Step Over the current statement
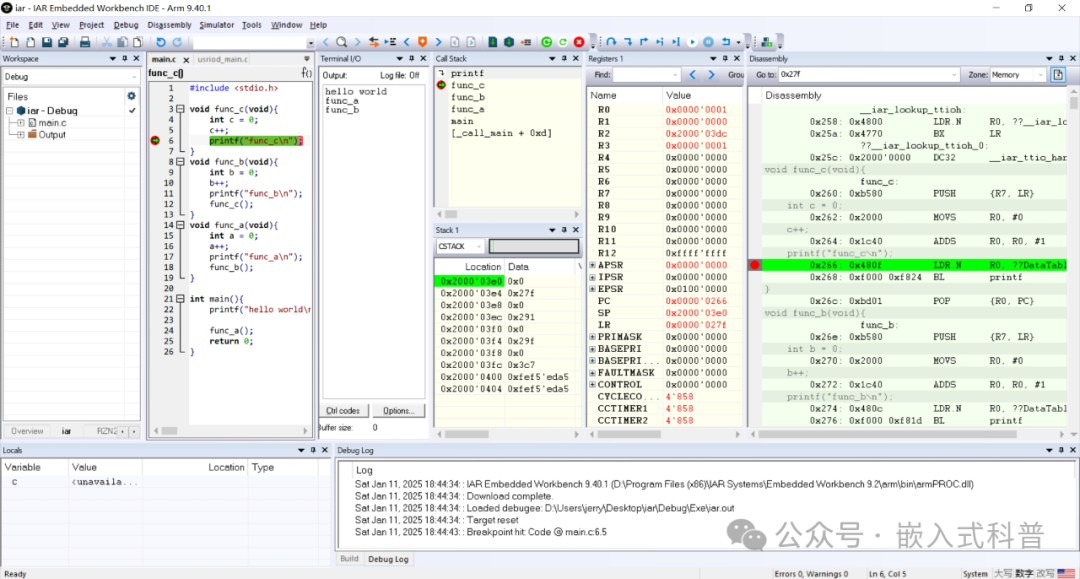Screen dimensions: 1080x579 pos(611,42)
